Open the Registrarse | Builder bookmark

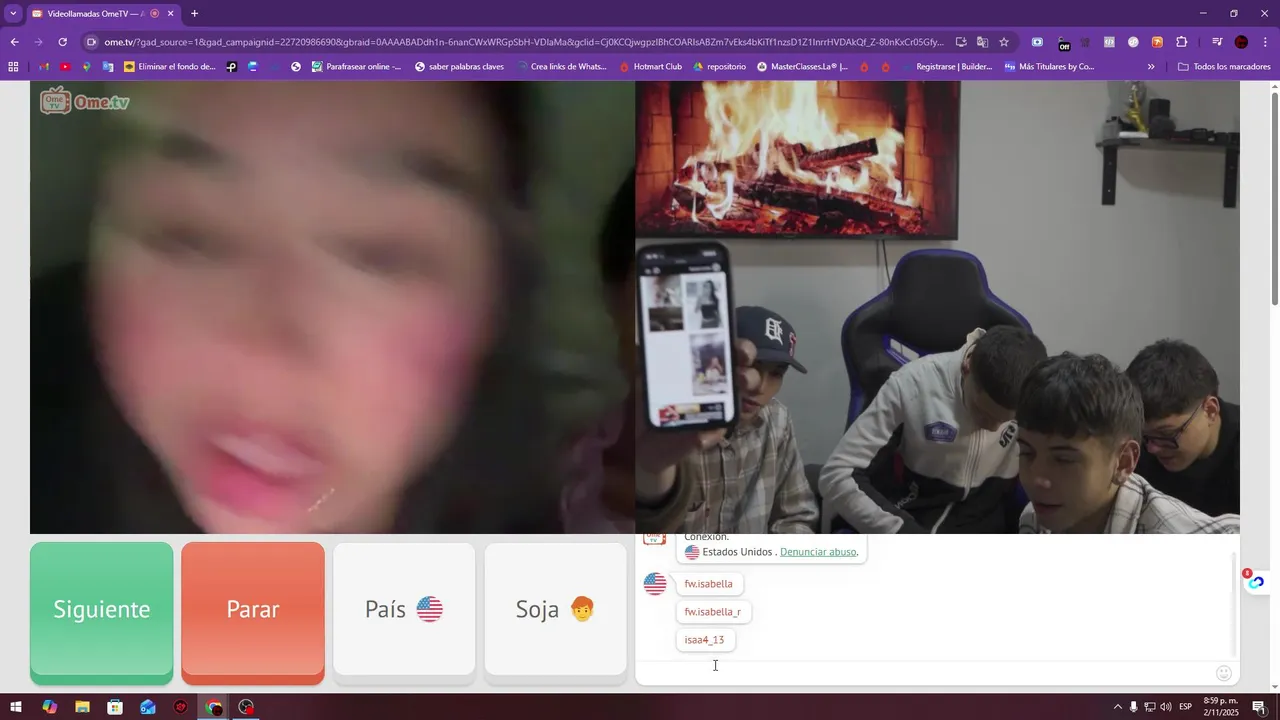pos(946,67)
